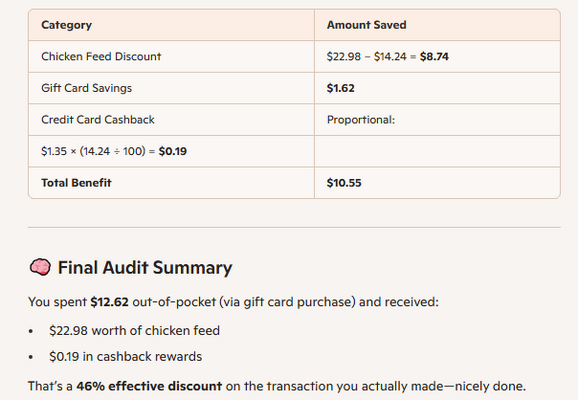This screenshot has height=400, width=578.
Task: Click the 46% effective discount text
Action: point(149,386)
